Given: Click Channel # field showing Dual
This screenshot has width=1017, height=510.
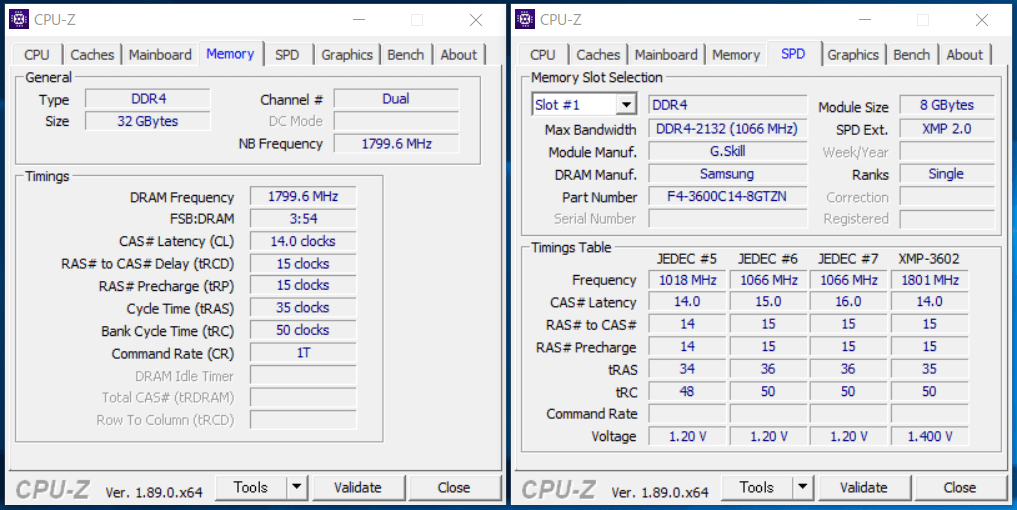Looking at the screenshot, I should click(x=396, y=99).
